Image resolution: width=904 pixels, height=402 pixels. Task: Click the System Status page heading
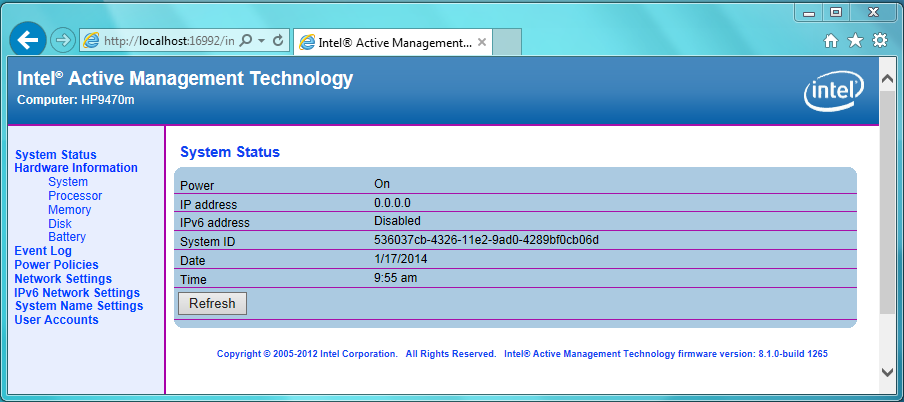(230, 152)
